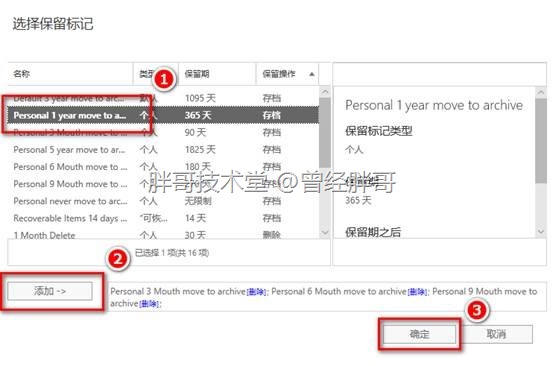Click the details pane scrollbar thumb
The image size is (553, 366).
[x=541, y=141]
